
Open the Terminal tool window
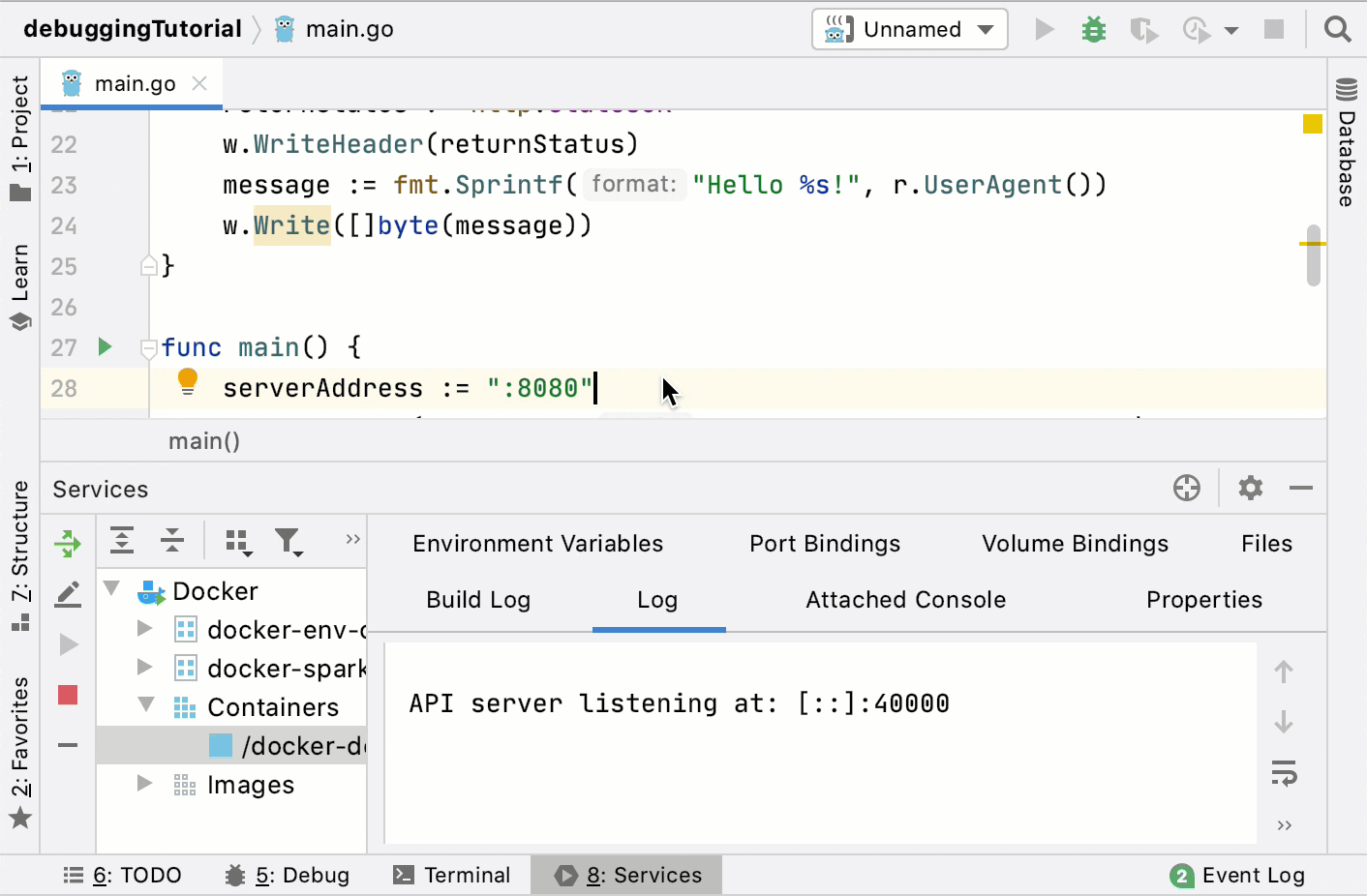click(452, 875)
